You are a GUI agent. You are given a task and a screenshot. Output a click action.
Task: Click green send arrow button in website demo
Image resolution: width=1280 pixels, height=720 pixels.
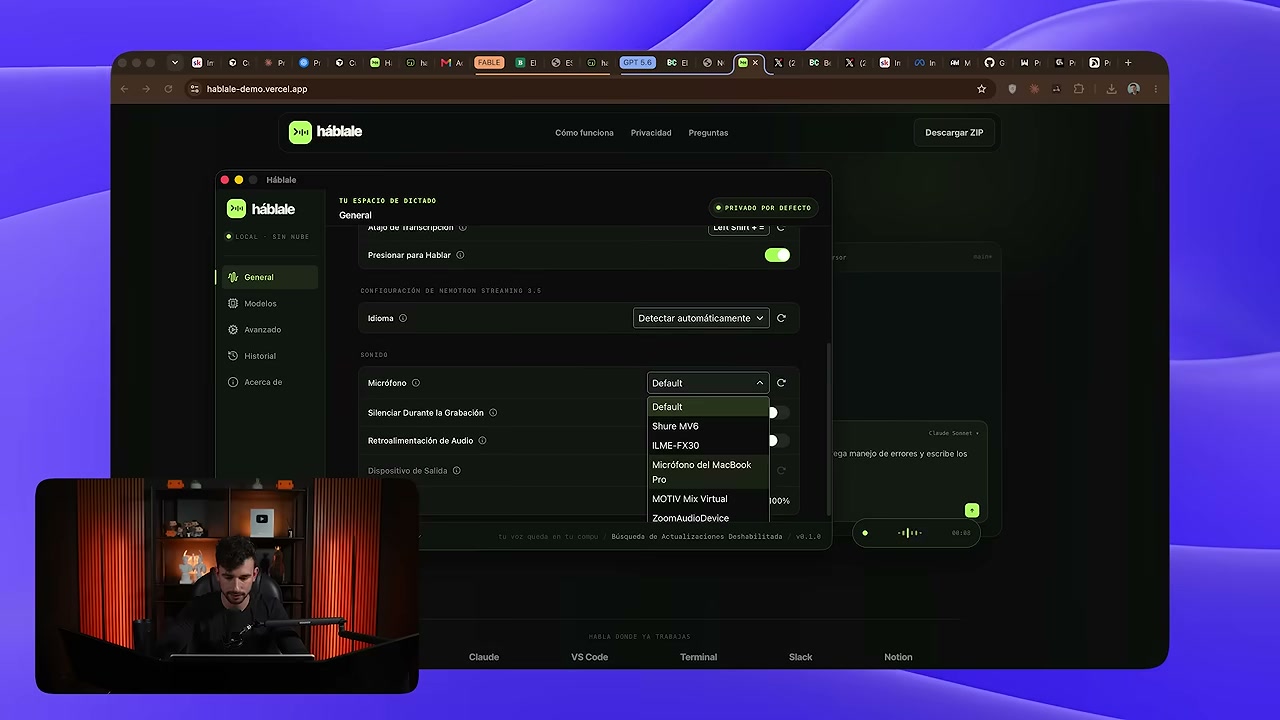pos(971,510)
